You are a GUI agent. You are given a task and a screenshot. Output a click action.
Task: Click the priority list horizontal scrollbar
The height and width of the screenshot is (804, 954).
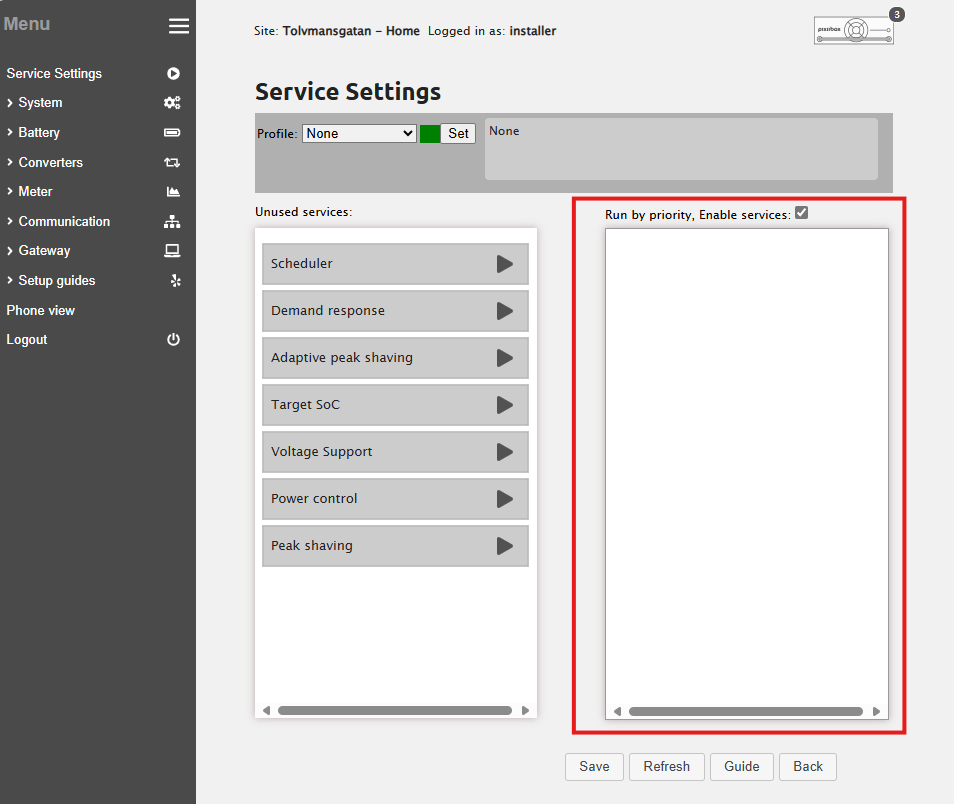[x=746, y=711]
